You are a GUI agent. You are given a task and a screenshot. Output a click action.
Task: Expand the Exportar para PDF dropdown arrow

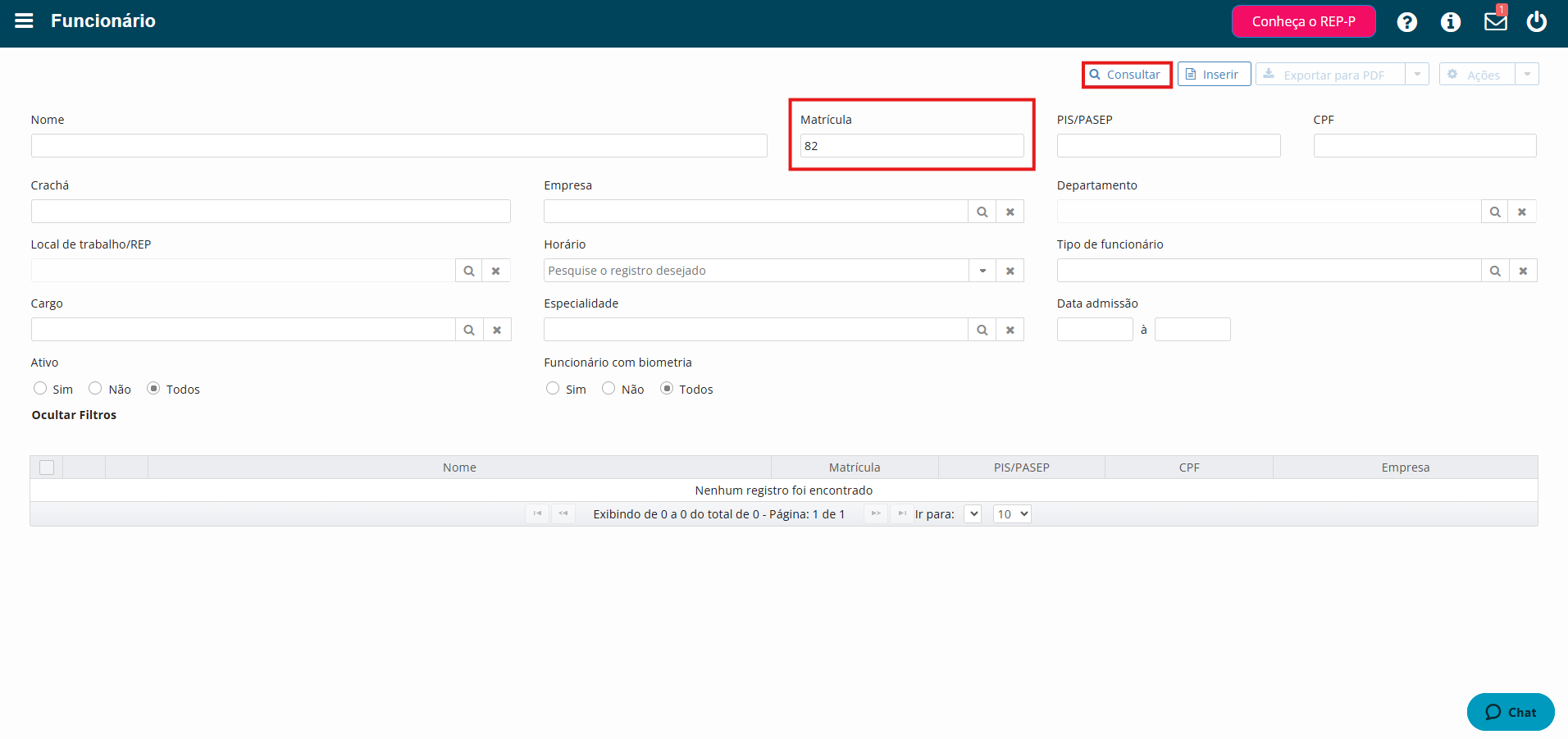pyautogui.click(x=1417, y=75)
